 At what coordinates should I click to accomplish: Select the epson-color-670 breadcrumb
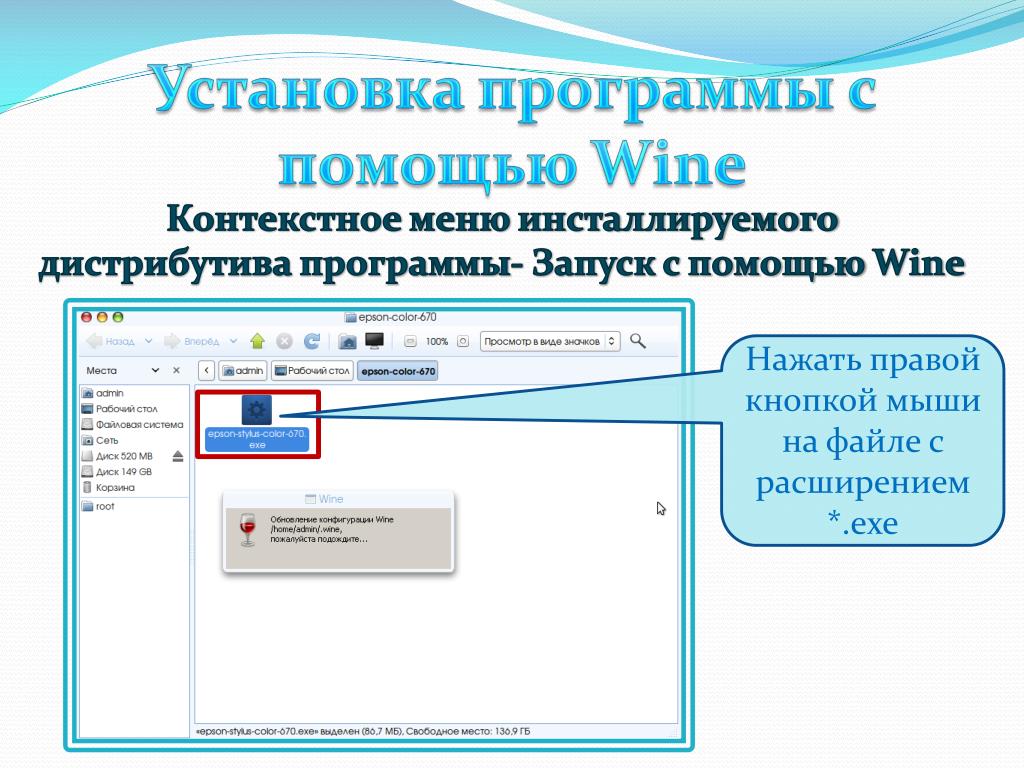[x=398, y=371]
